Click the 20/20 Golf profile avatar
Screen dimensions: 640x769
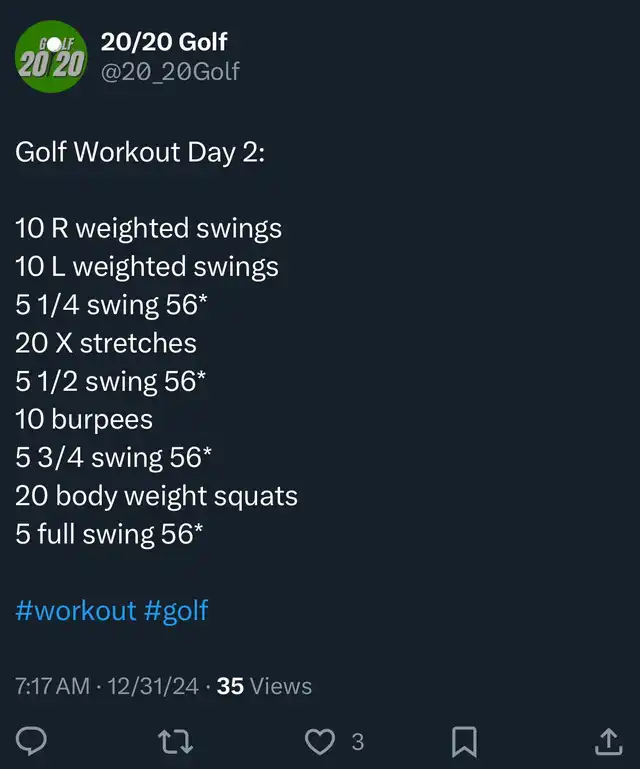(x=50, y=57)
